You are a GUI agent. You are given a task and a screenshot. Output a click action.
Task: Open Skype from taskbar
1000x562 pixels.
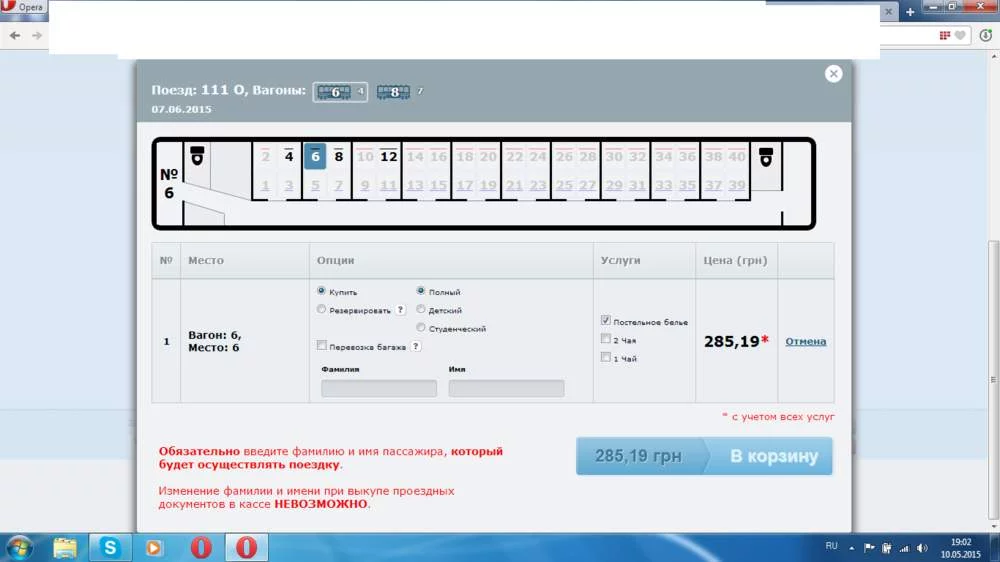pyautogui.click(x=110, y=547)
